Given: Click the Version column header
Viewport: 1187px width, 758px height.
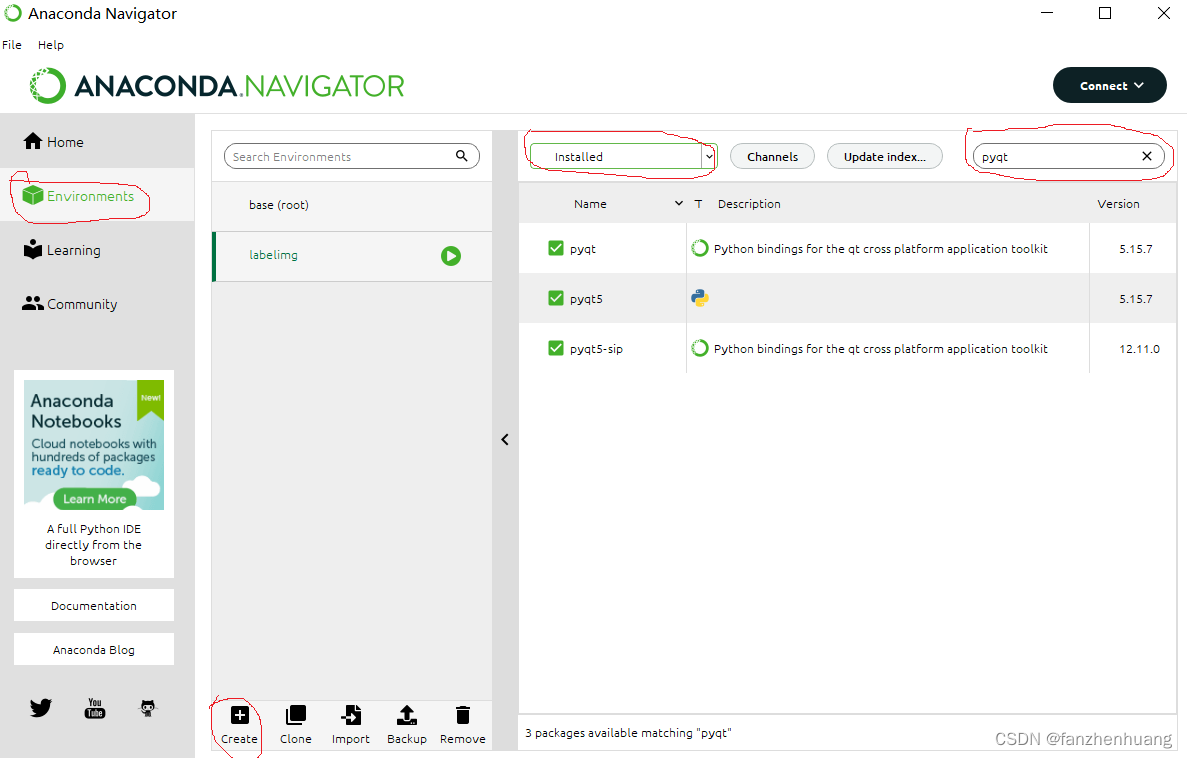Looking at the screenshot, I should [1118, 204].
